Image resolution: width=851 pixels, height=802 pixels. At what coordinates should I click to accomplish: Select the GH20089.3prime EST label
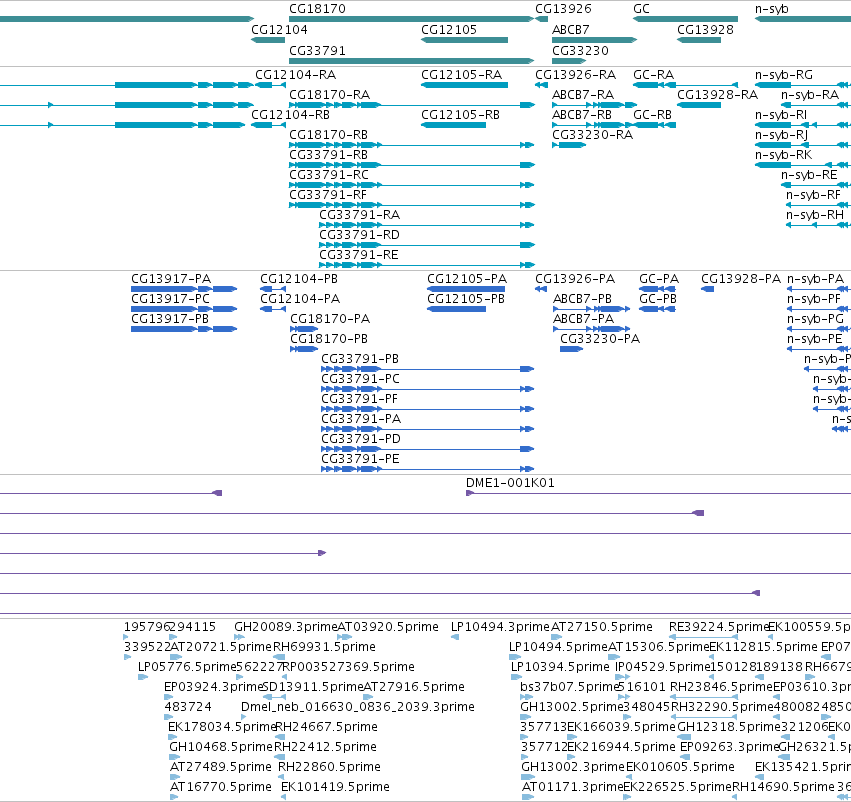(286, 627)
